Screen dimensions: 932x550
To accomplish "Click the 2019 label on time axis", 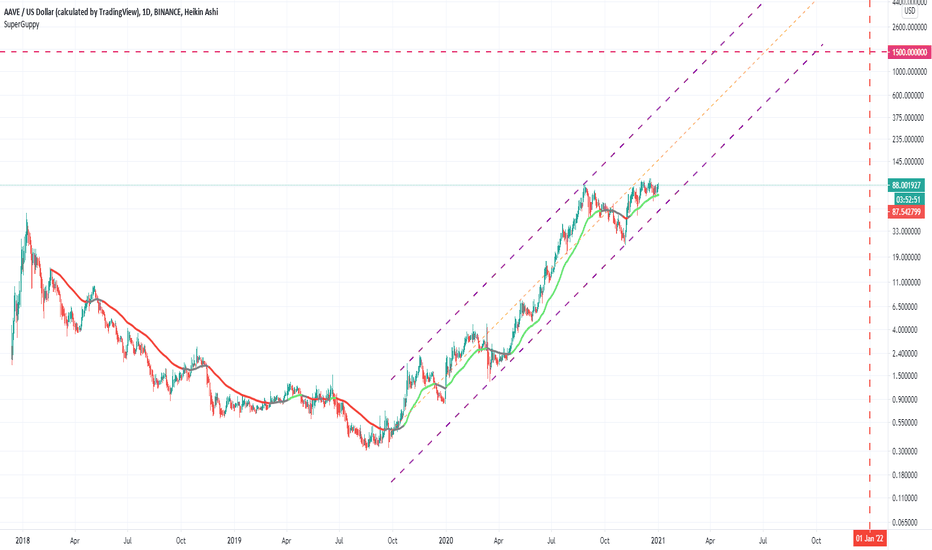I will coord(234,540).
